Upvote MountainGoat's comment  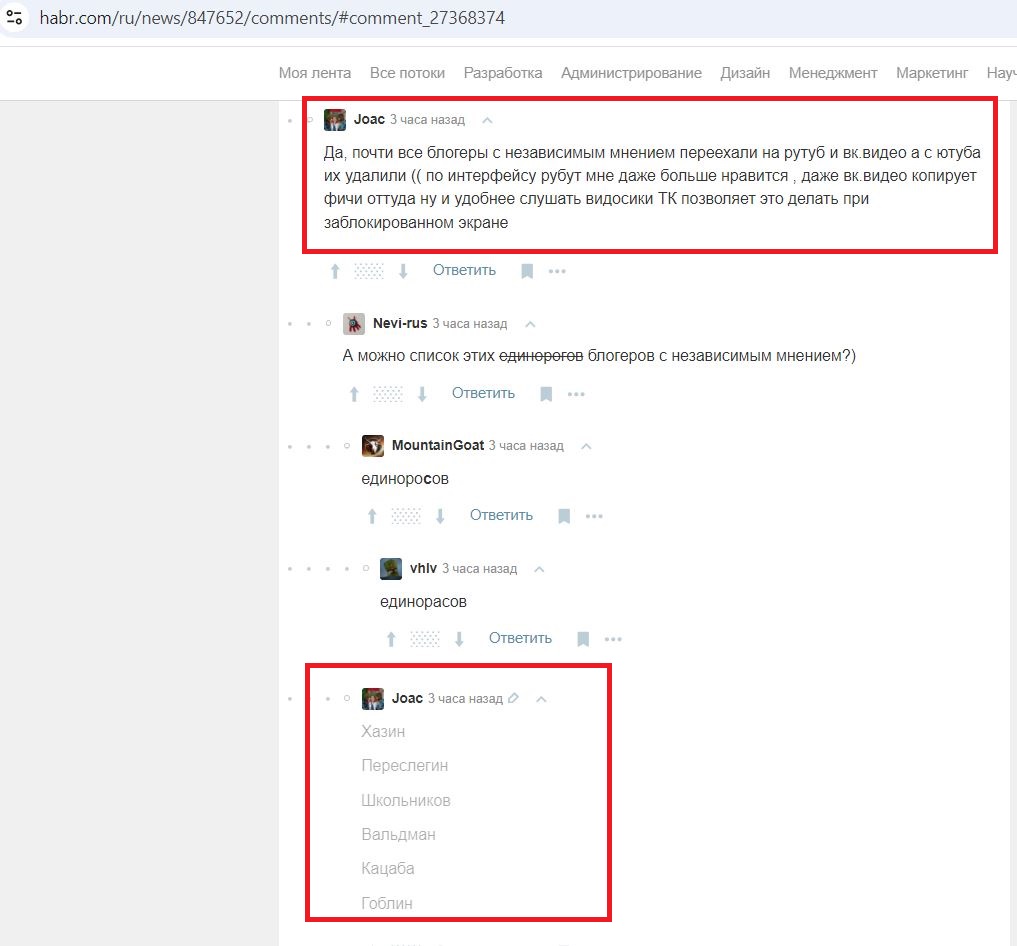tap(372, 516)
